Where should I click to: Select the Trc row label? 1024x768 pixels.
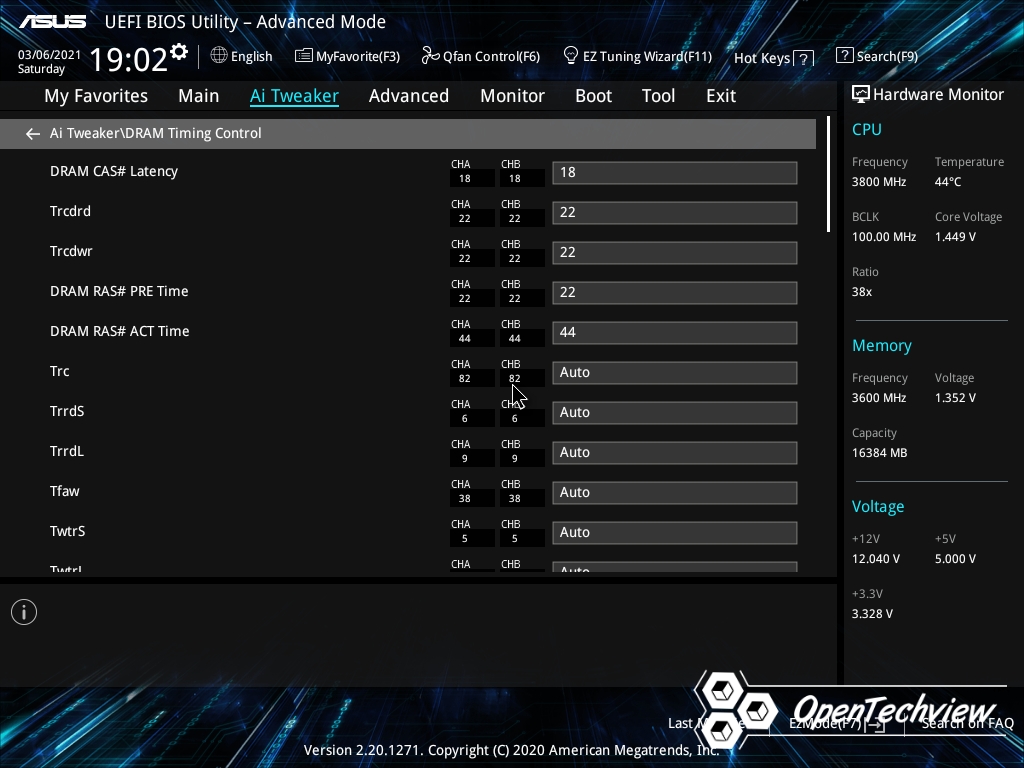click(x=59, y=371)
